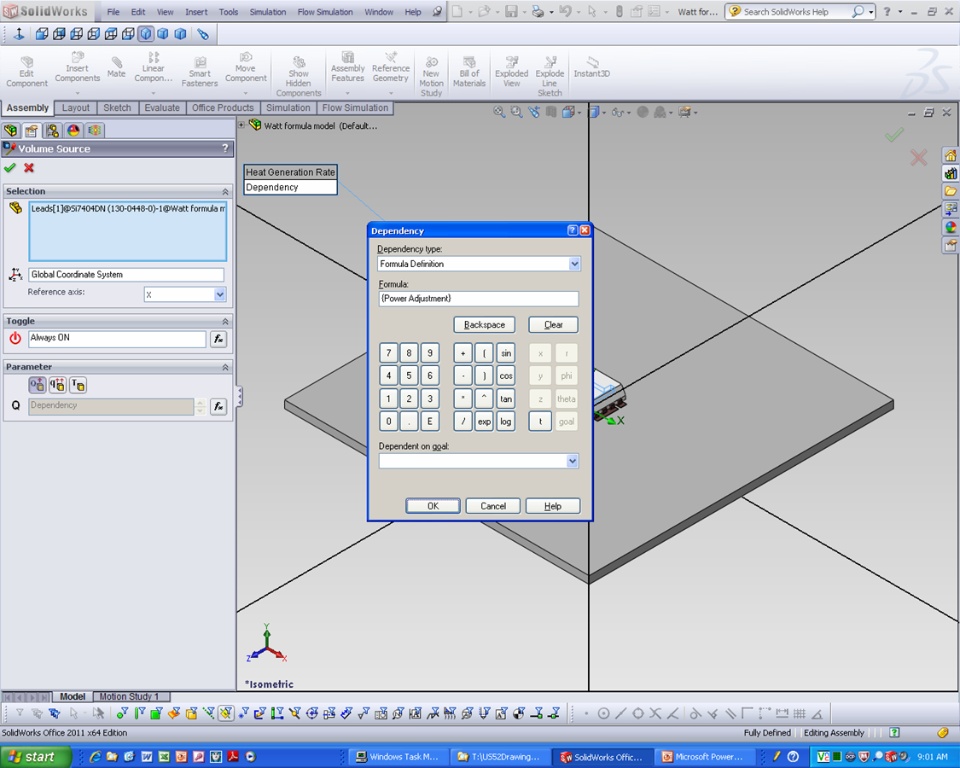Screen dimensions: 960x768
Task: Select the third heat source type toggle under Parameter
Action: coord(78,385)
